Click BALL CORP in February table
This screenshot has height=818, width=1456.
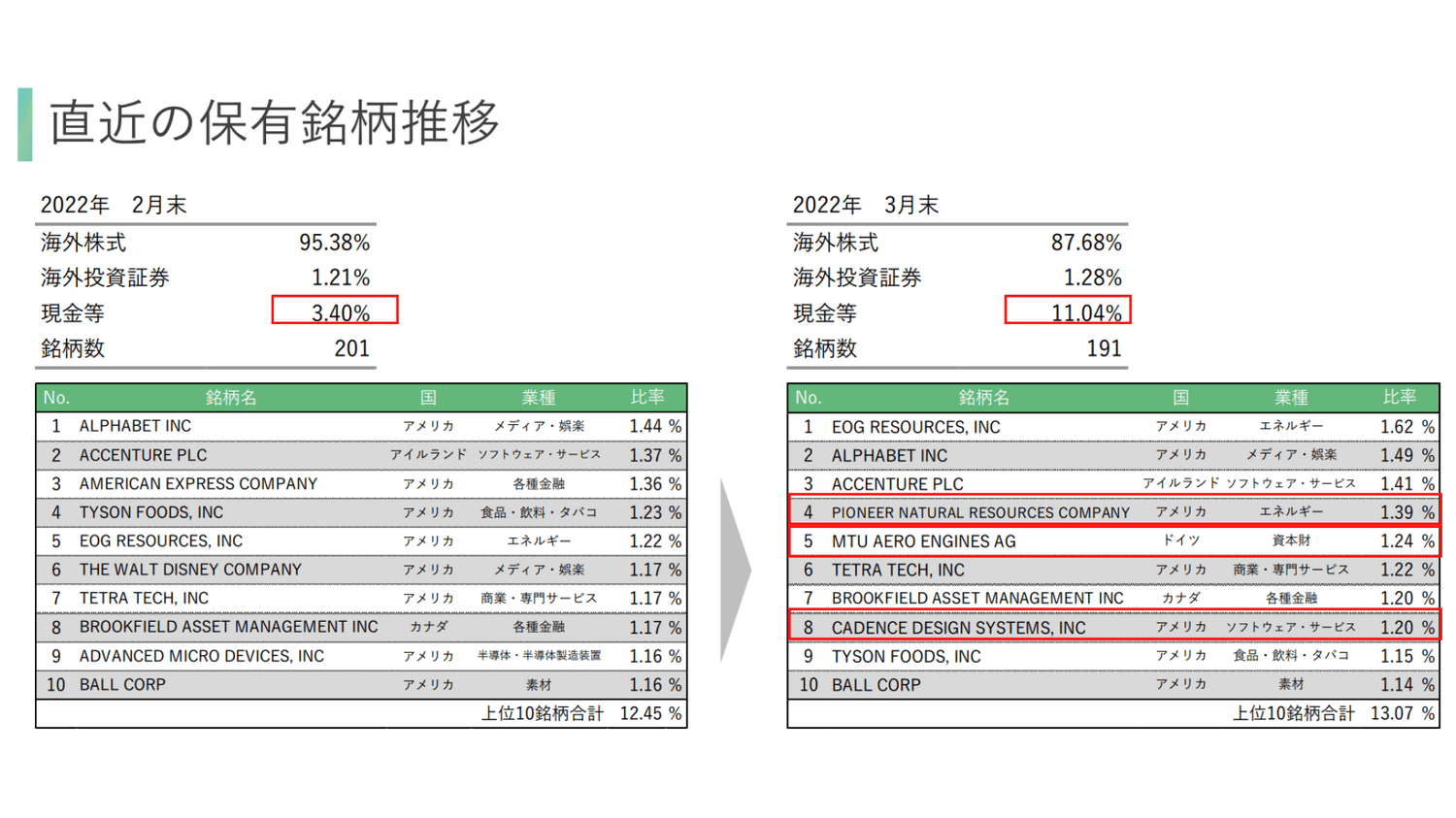(122, 685)
